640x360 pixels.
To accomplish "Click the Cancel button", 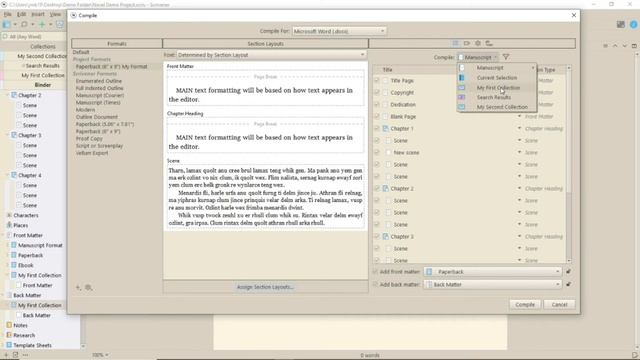I will click(559, 304).
